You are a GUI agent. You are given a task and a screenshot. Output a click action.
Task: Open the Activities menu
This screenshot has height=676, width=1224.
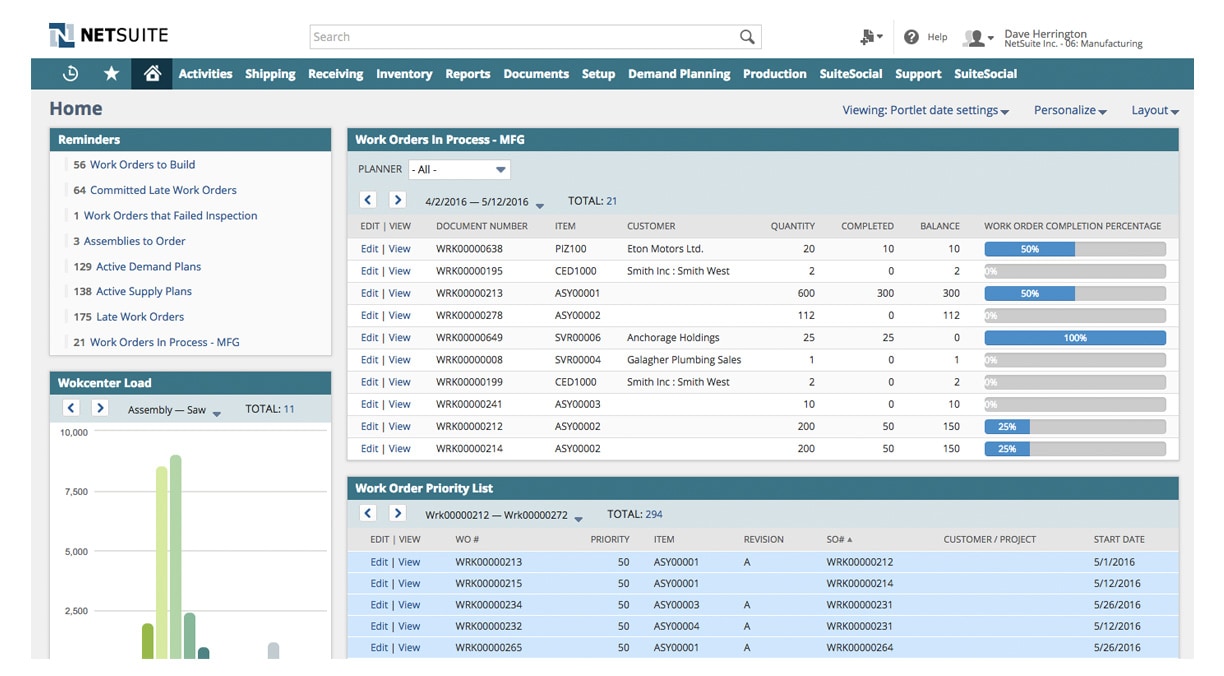click(x=205, y=74)
